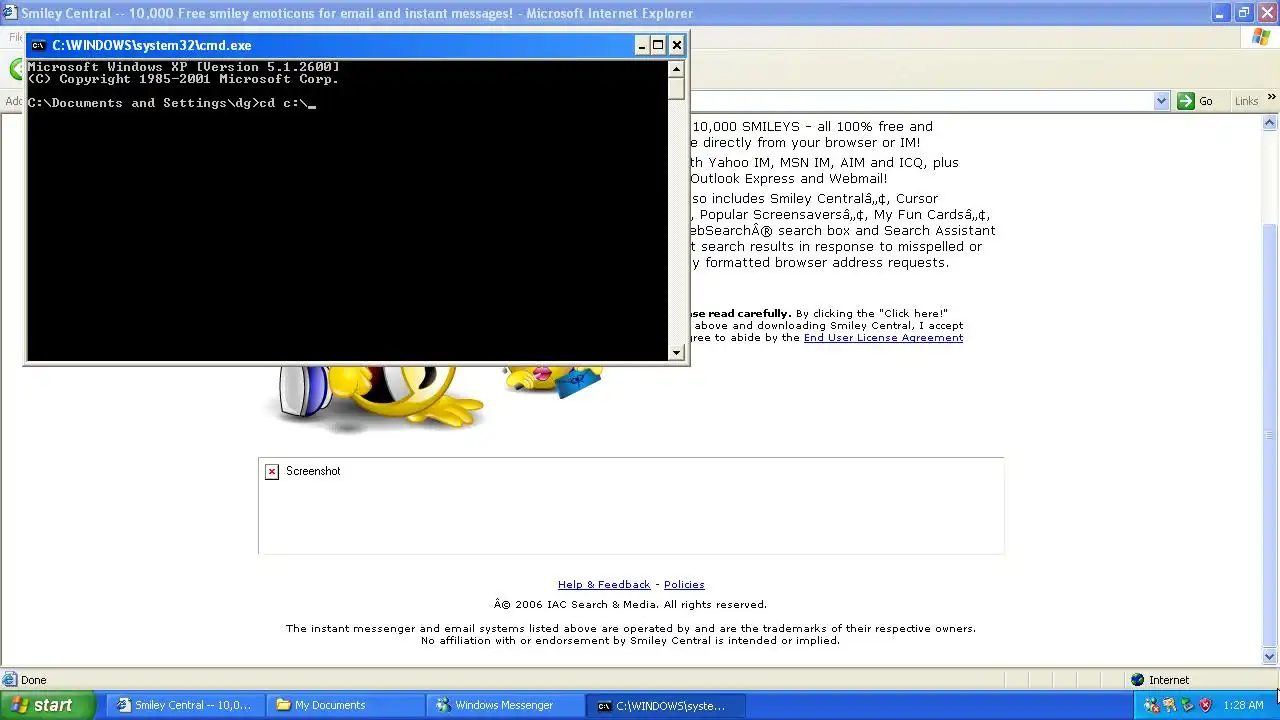Screen dimensions: 1280x720
Task: Click into the Internet Explorer address field
Action: 920,101
